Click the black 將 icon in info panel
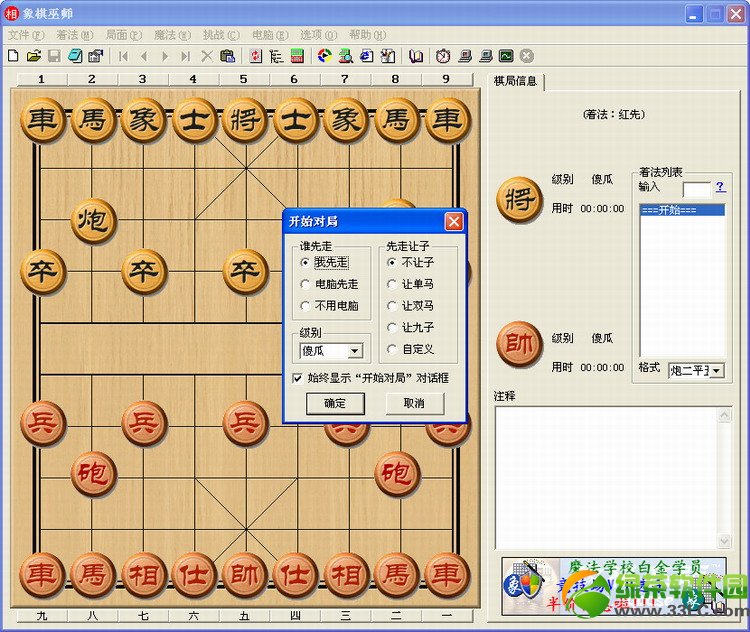The width and height of the screenshot is (750, 632). 520,200
